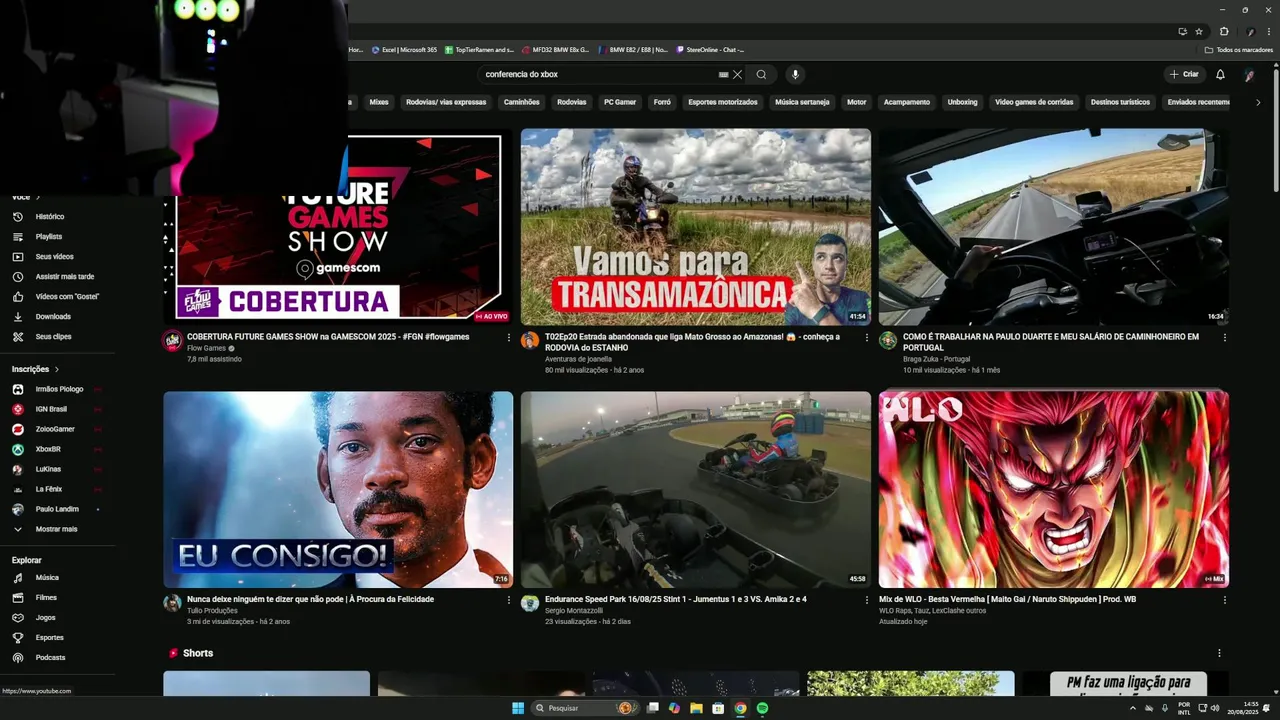The width and height of the screenshot is (1280, 720).
Task: Open the Todos os marcadores folder
Action: tap(1238, 49)
